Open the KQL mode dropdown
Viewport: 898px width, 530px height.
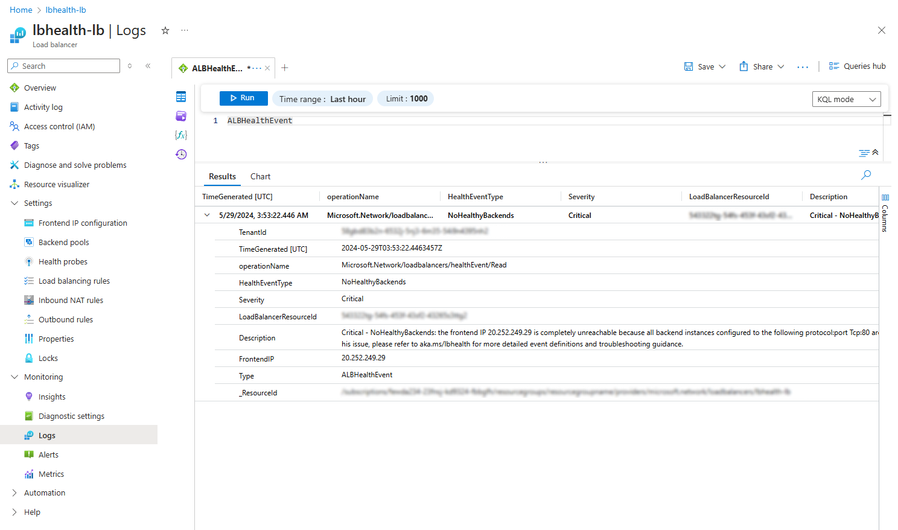tap(846, 99)
